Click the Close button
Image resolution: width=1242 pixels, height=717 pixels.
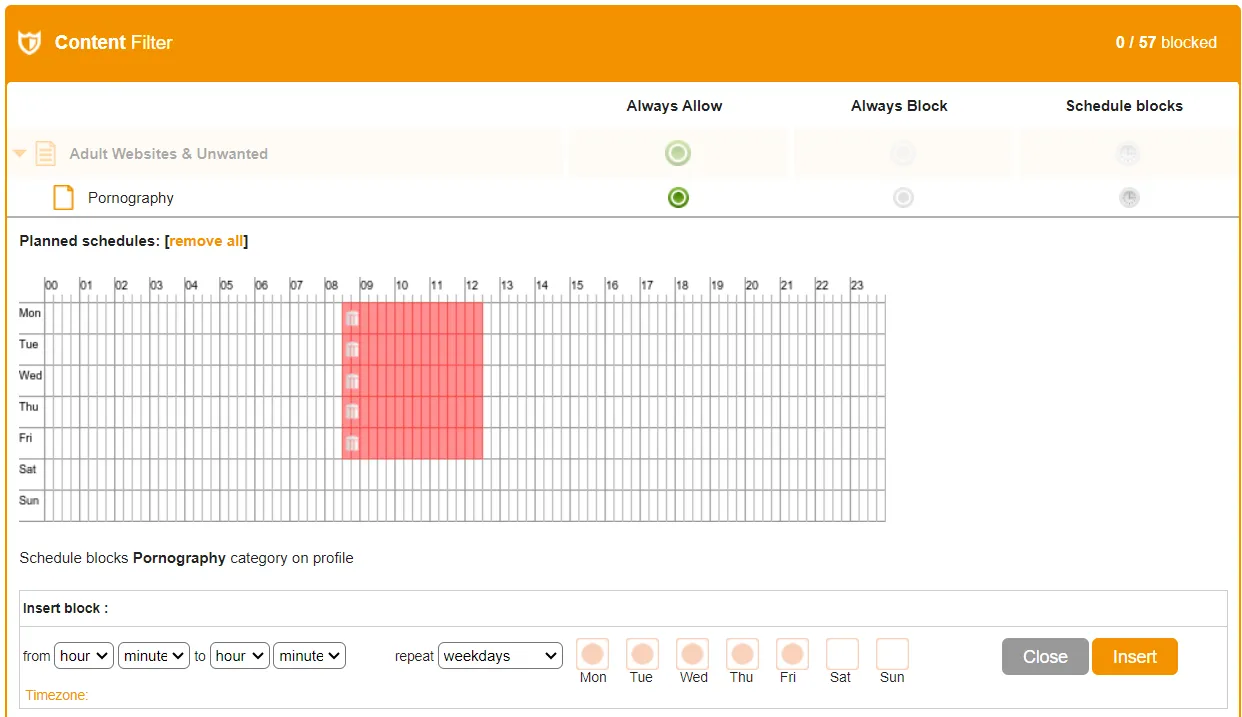pos(1045,656)
